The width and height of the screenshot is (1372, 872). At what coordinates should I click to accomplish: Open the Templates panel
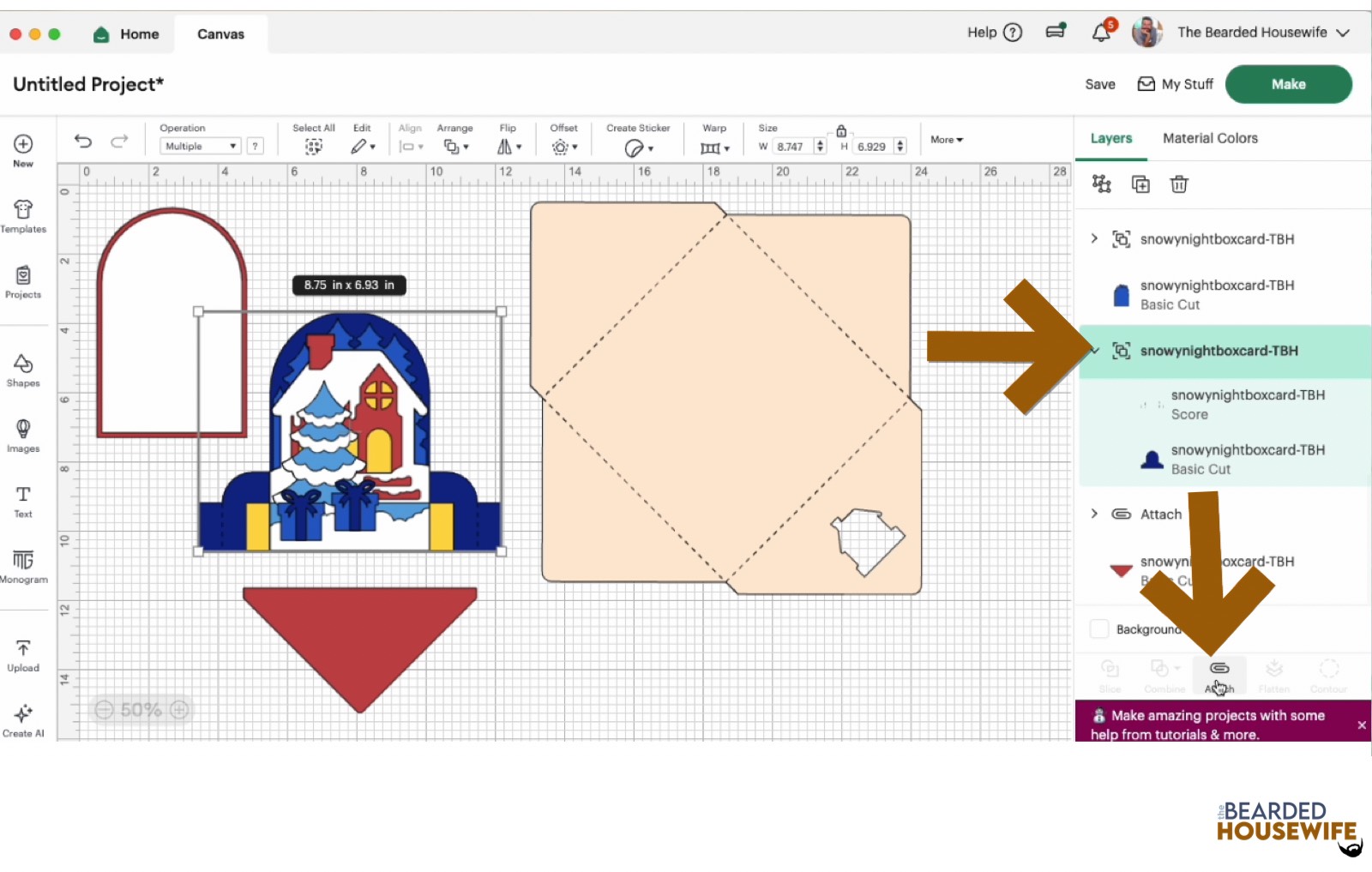(23, 216)
